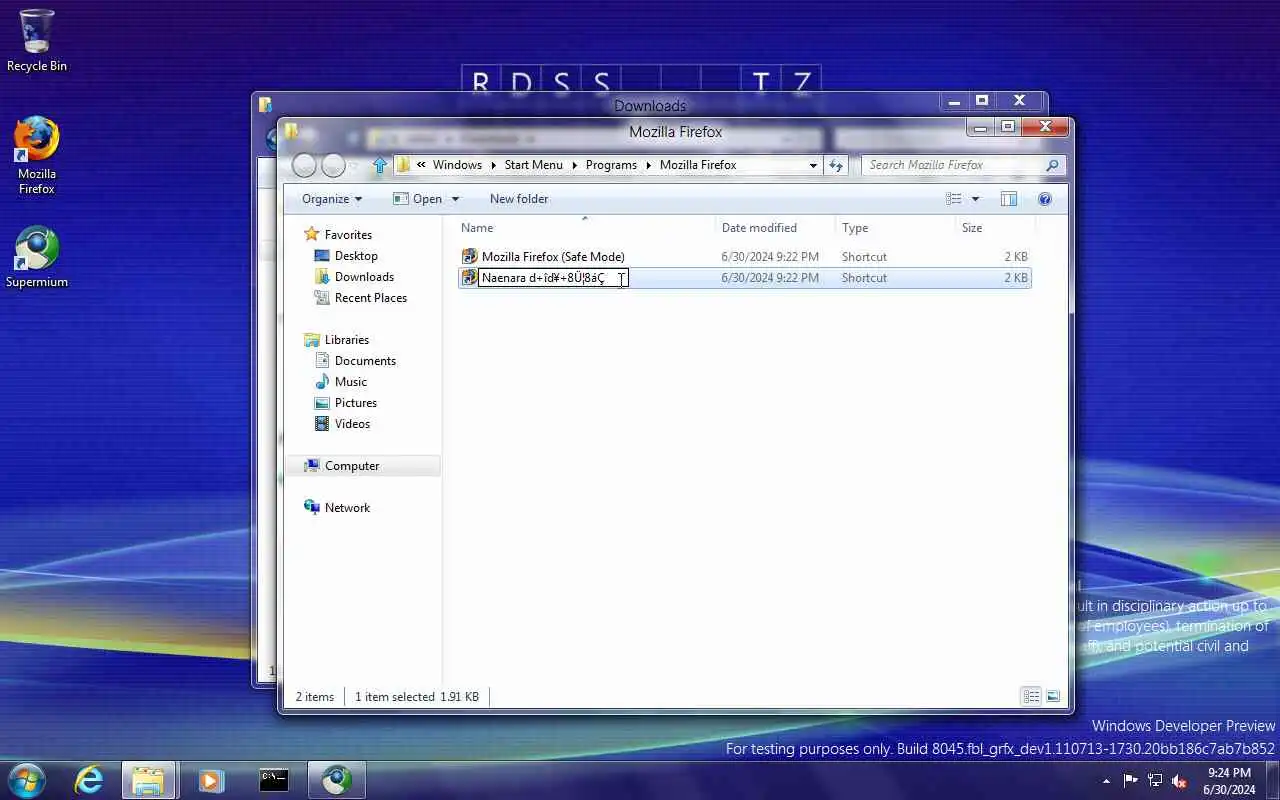1280x800 pixels.
Task: Sort by the Size column header
Action: click(995, 228)
